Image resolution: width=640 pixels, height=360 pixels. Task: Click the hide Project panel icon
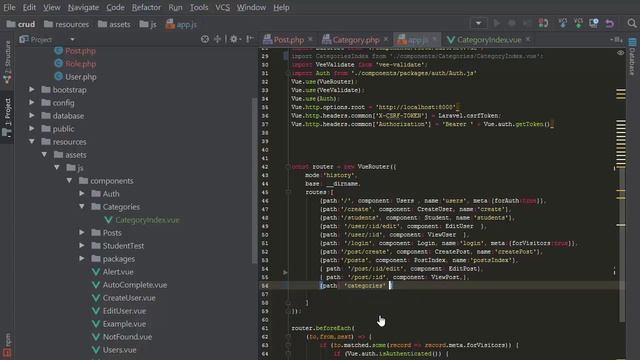(249, 39)
